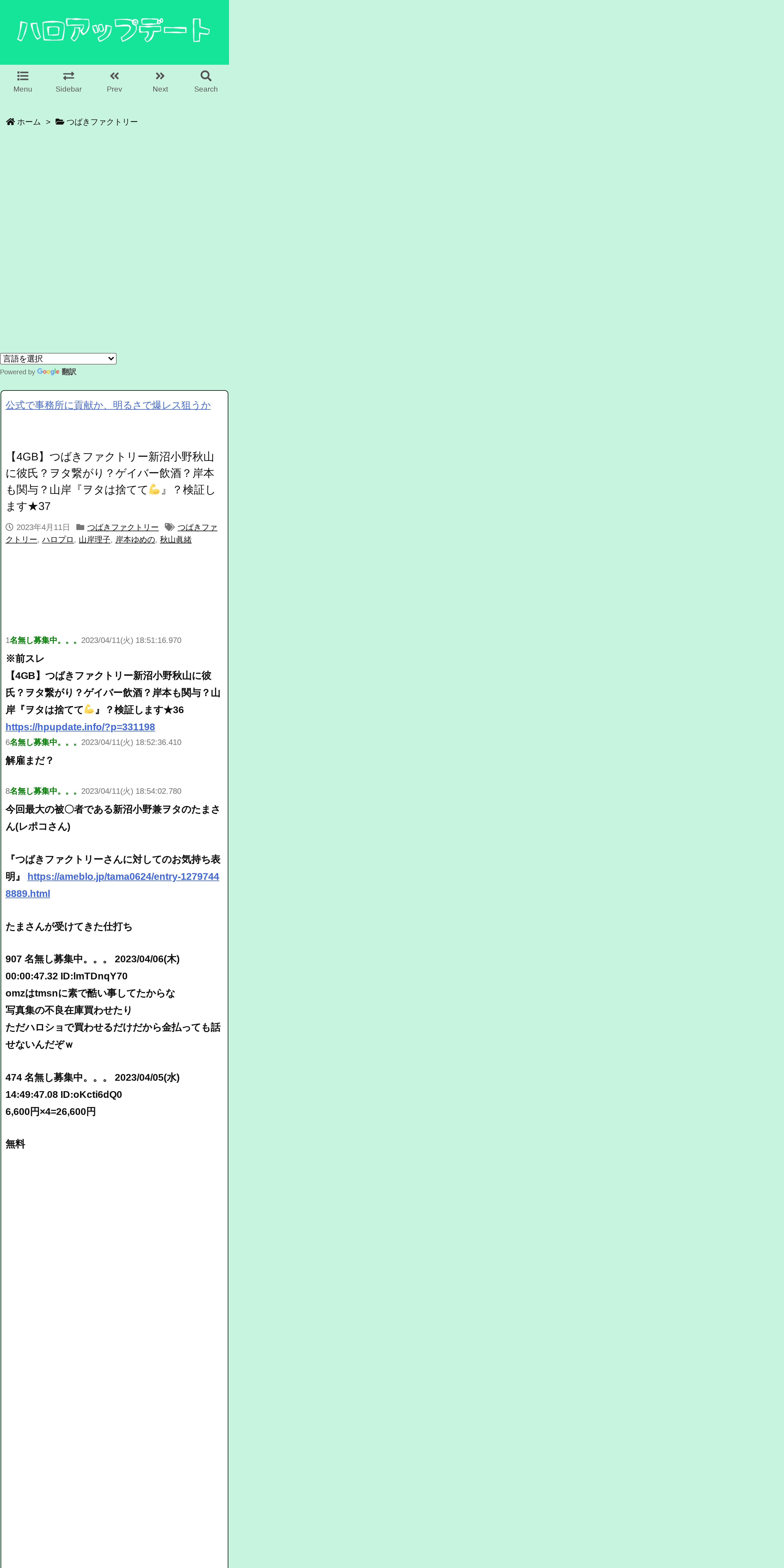Viewport: 784px width, 1568px height.
Task: Go to the Next article icon
Action: tap(160, 76)
